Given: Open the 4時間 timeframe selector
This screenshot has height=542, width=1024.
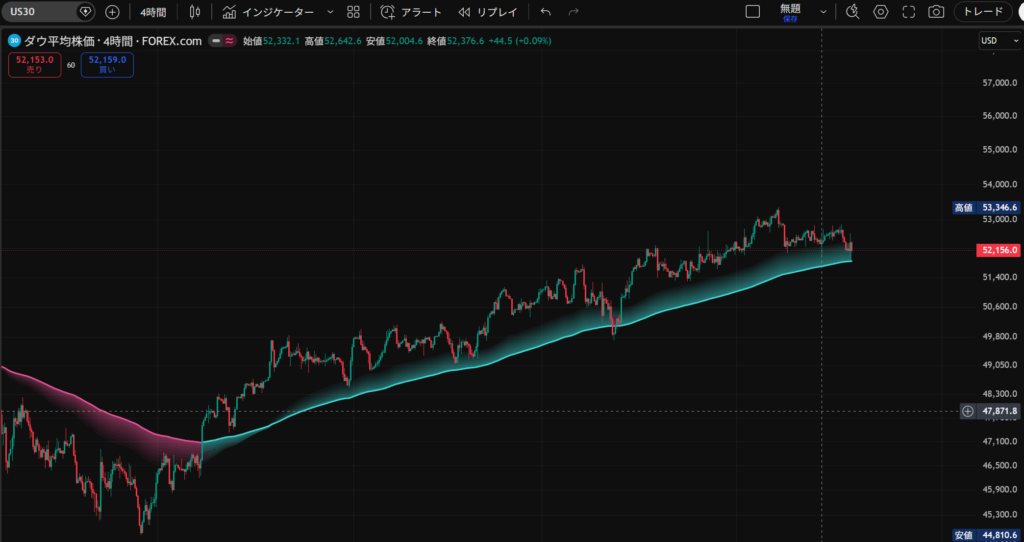Looking at the screenshot, I should (x=153, y=12).
